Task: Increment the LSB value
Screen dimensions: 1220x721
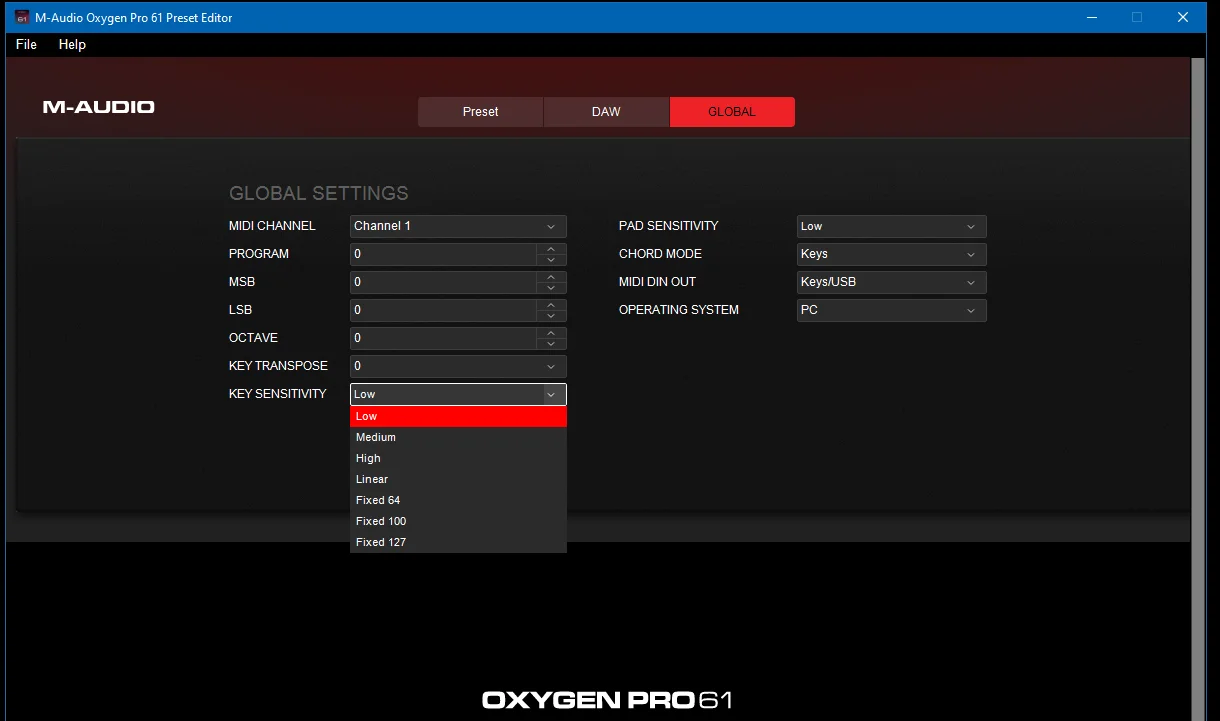Action: coord(551,305)
